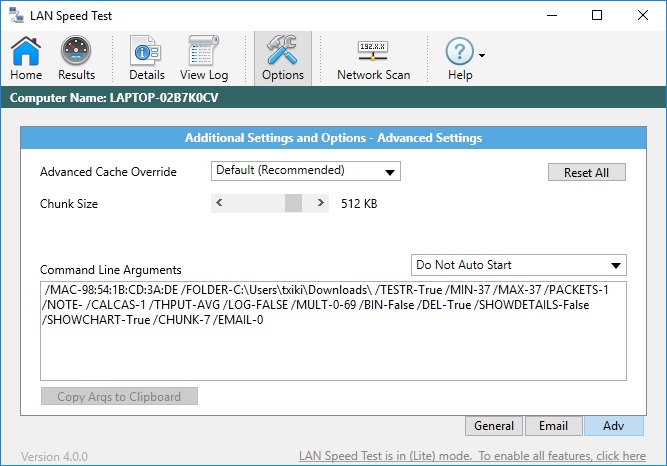Expand the Help dropdown arrow
The height and width of the screenshot is (466, 667).
point(482,55)
